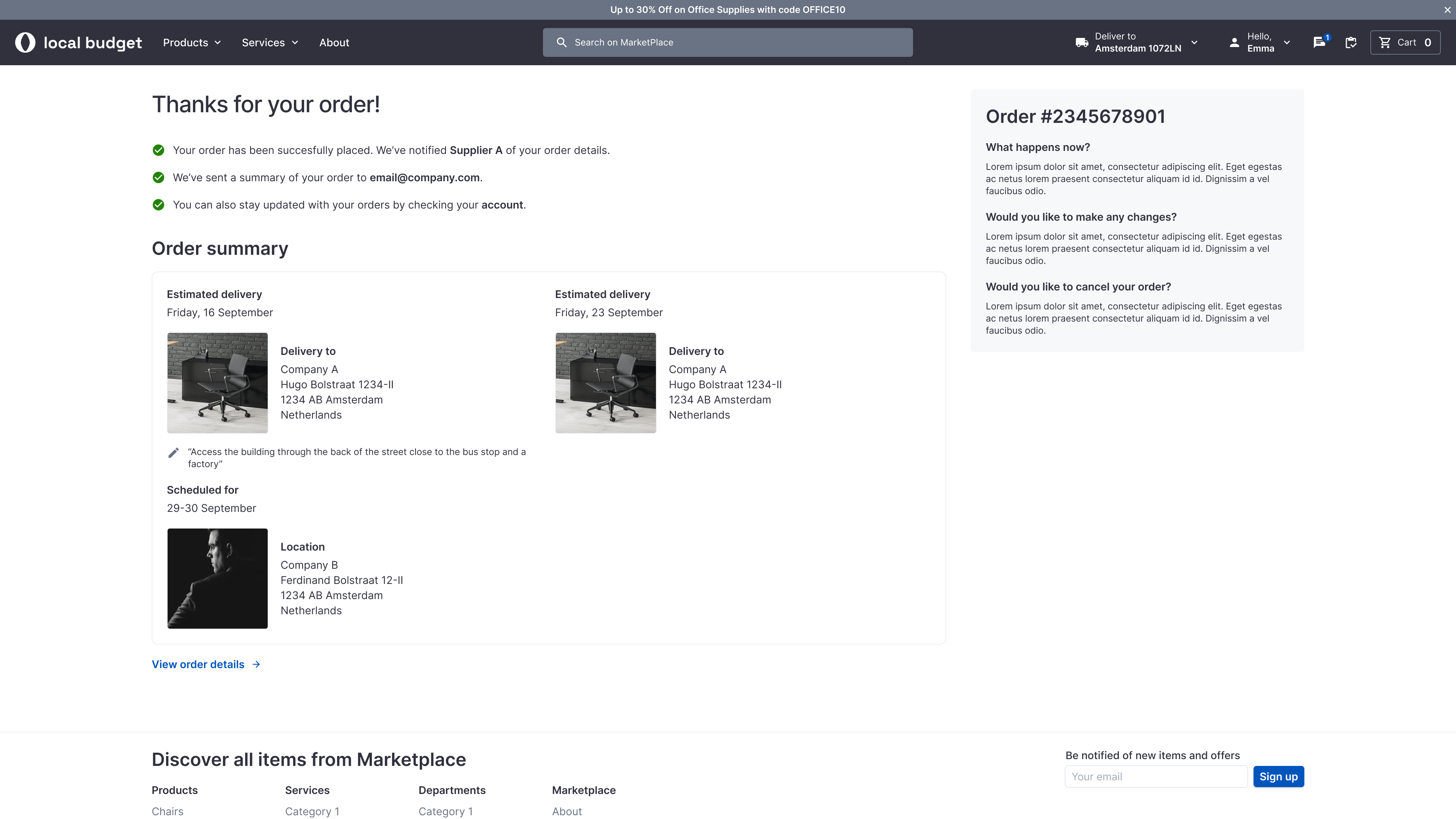Open the messages chat icon
1456x819 pixels.
(1319, 42)
